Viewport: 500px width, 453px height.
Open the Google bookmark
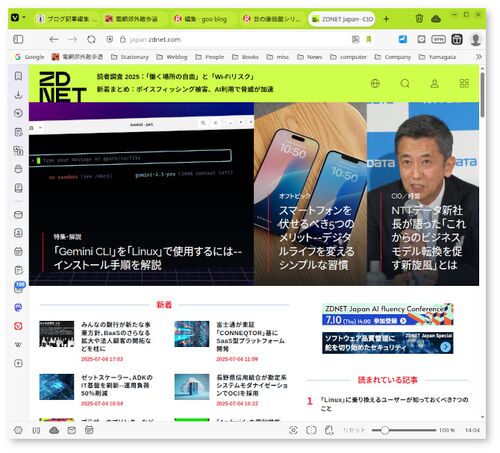pos(29,57)
